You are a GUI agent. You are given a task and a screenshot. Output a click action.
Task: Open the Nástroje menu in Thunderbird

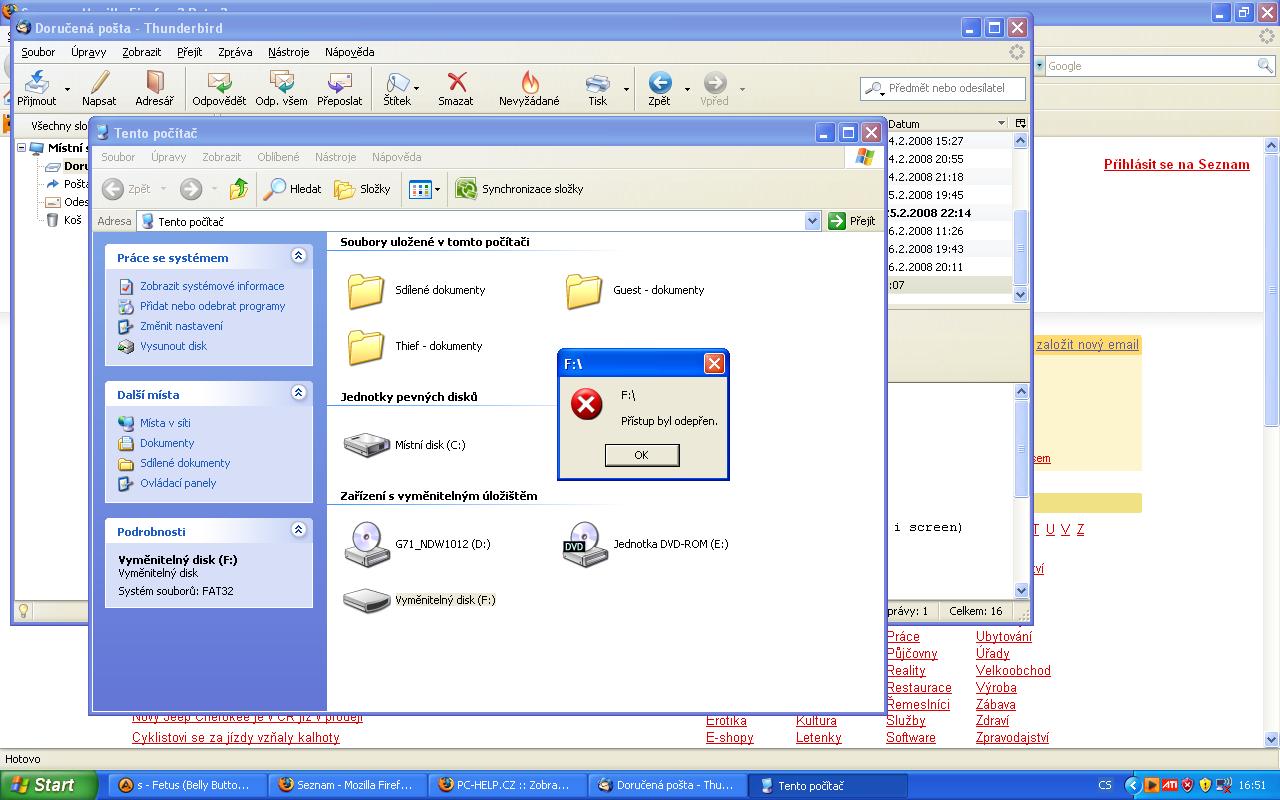(x=287, y=52)
